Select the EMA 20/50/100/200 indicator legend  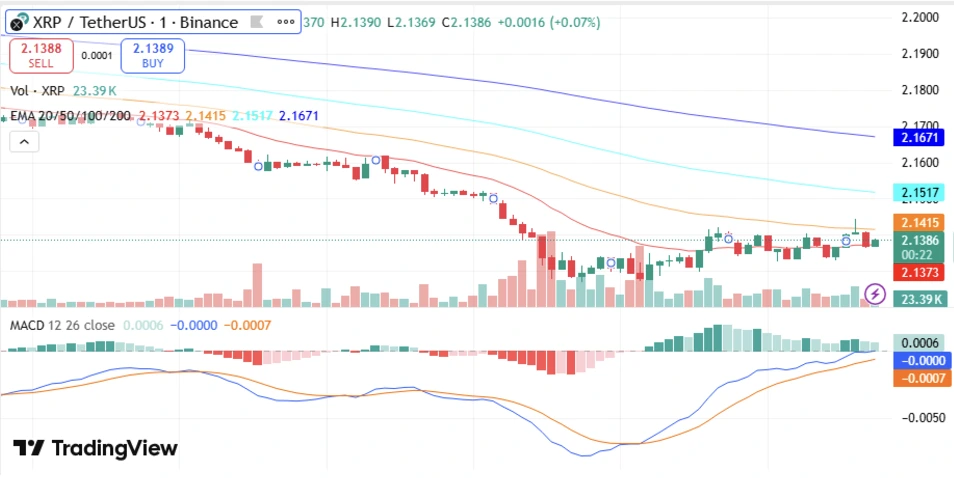click(x=70, y=116)
